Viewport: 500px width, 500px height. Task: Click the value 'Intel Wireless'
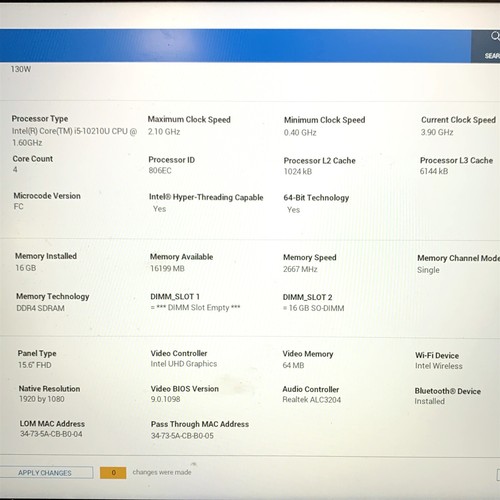[x=439, y=366]
